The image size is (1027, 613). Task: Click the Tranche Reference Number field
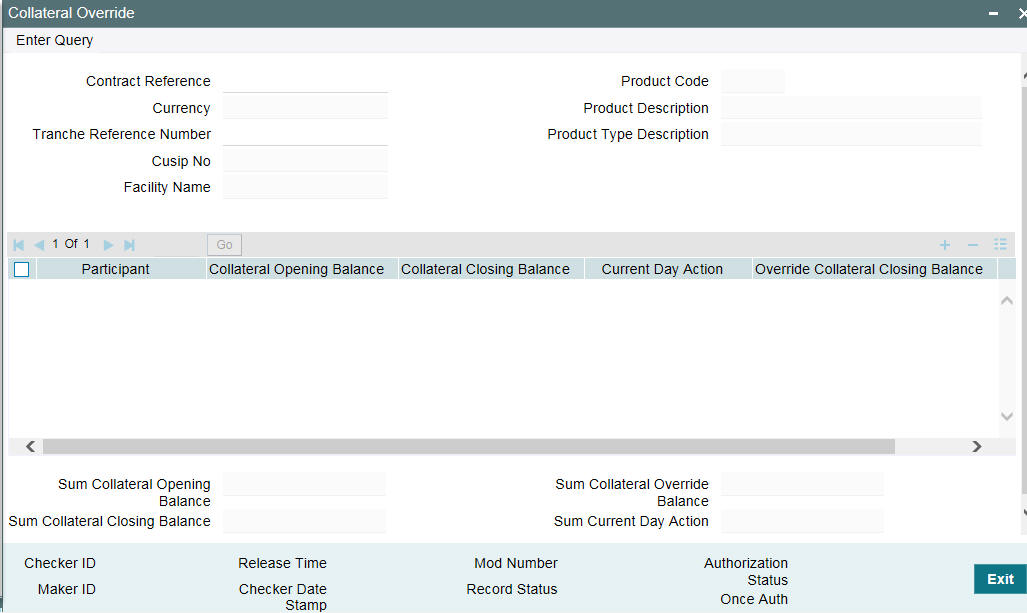(305, 134)
